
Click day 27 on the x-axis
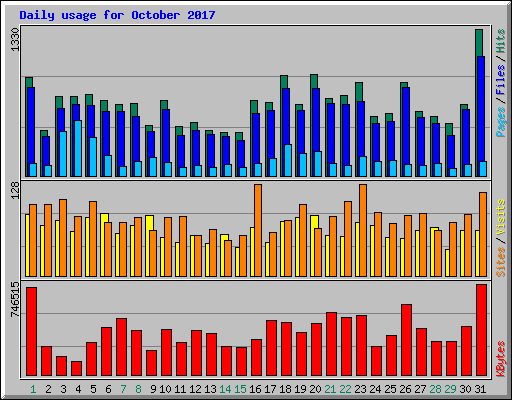coord(420,389)
